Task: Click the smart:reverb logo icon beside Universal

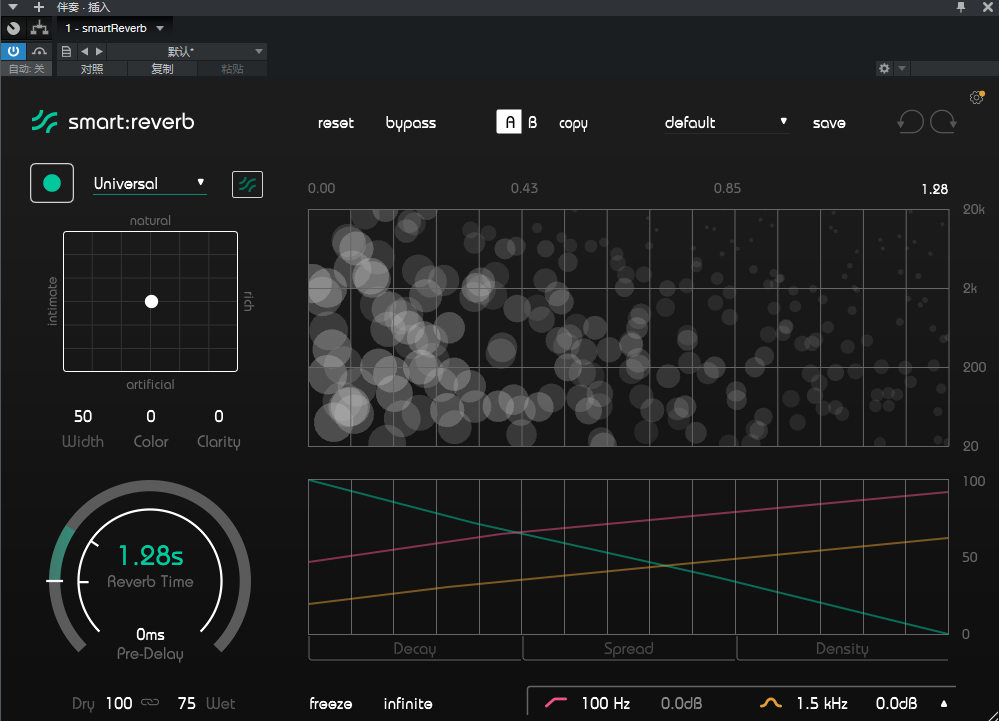Action: tap(247, 185)
